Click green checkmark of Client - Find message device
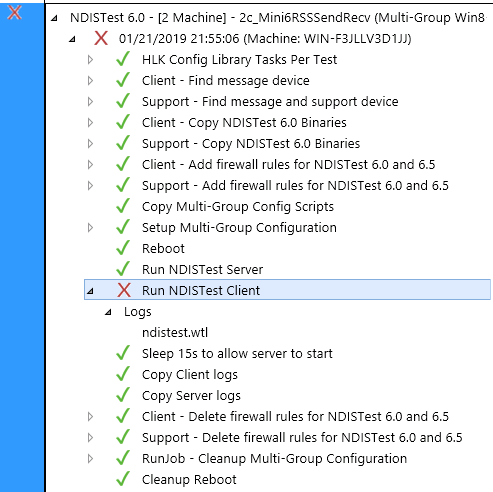 [x=123, y=80]
